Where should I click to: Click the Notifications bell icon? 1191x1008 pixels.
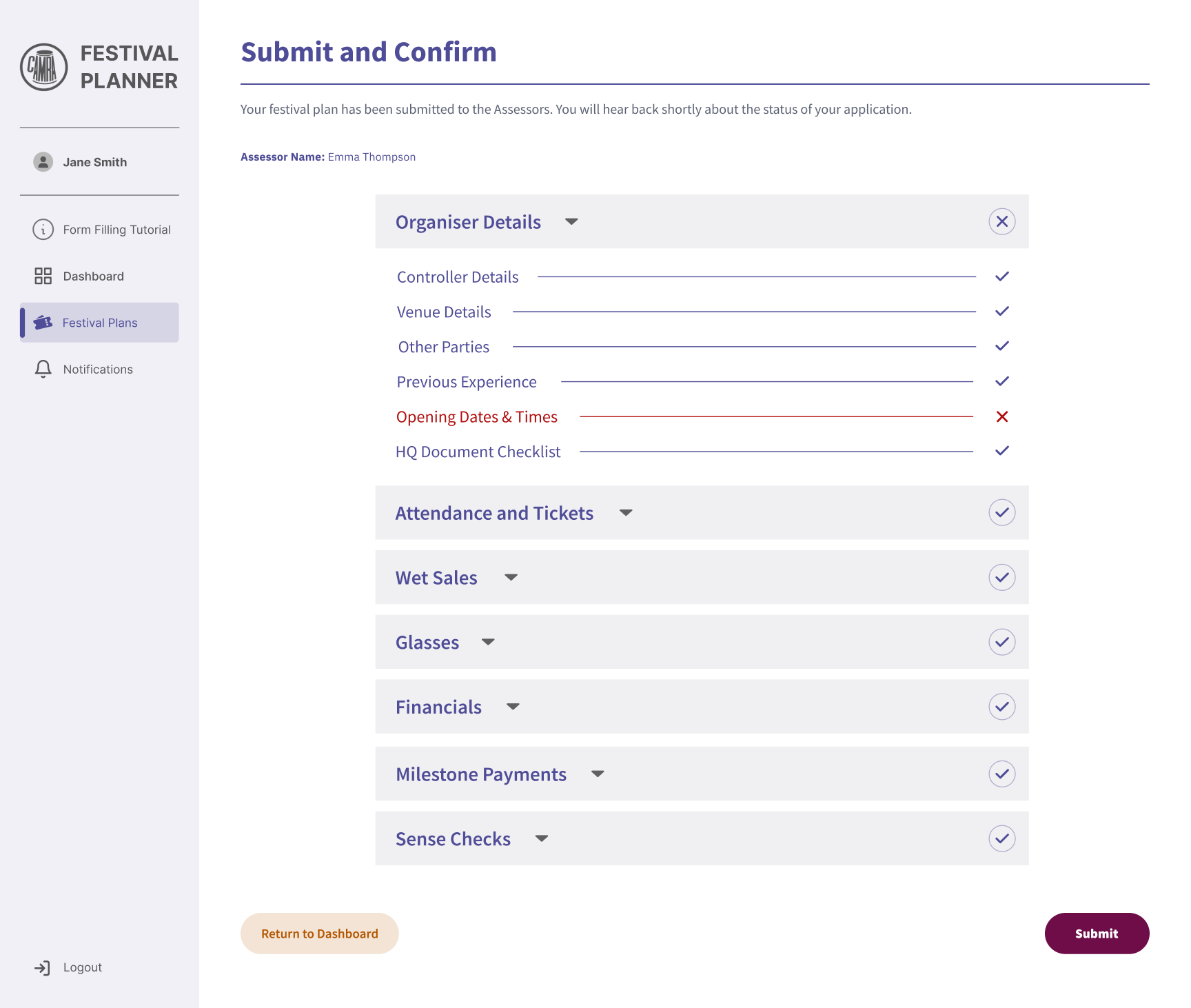pos(43,370)
